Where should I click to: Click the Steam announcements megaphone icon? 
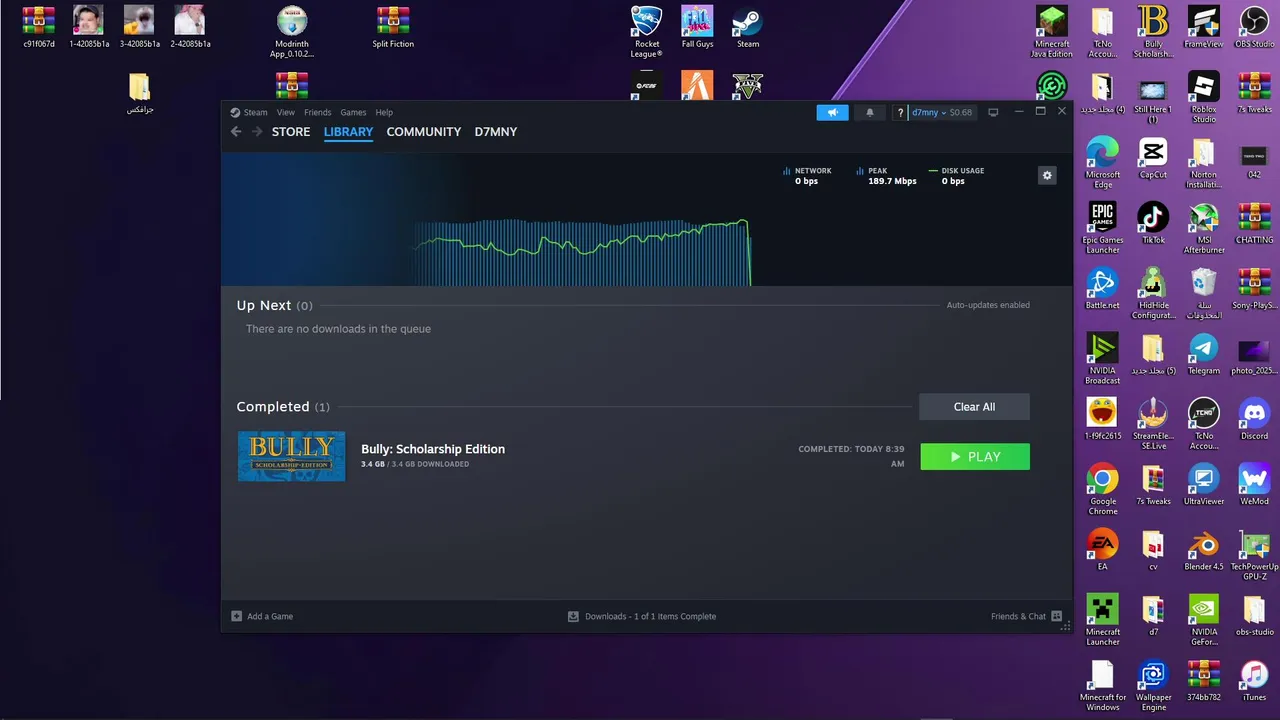[832, 112]
